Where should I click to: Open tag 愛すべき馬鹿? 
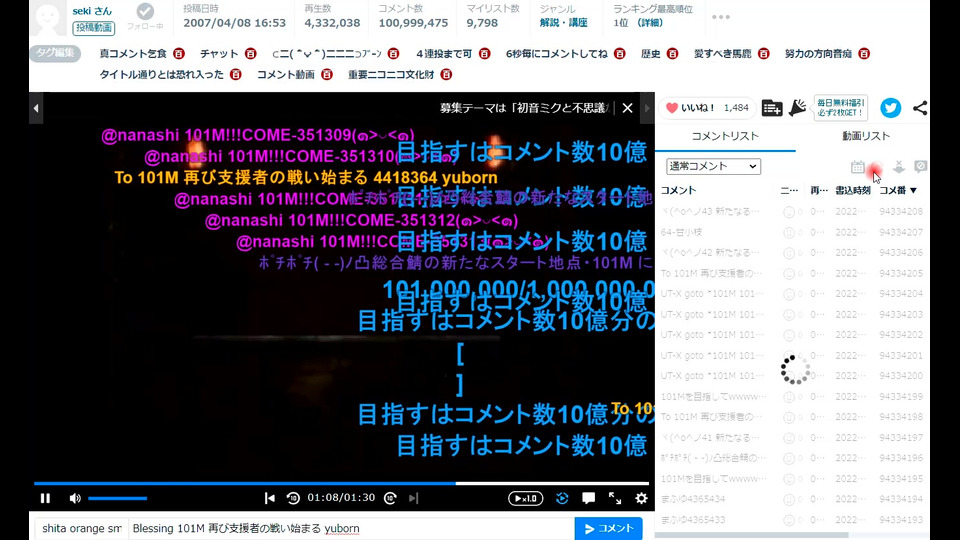tap(722, 54)
